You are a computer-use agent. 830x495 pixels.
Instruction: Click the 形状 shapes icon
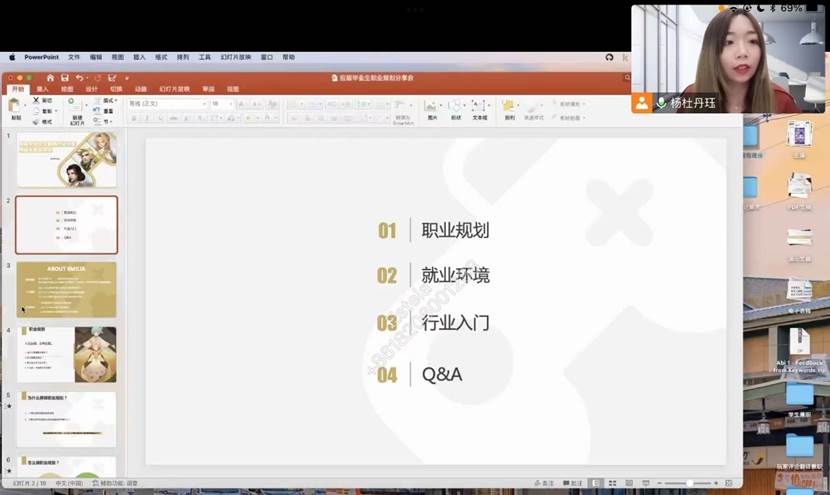click(x=455, y=106)
